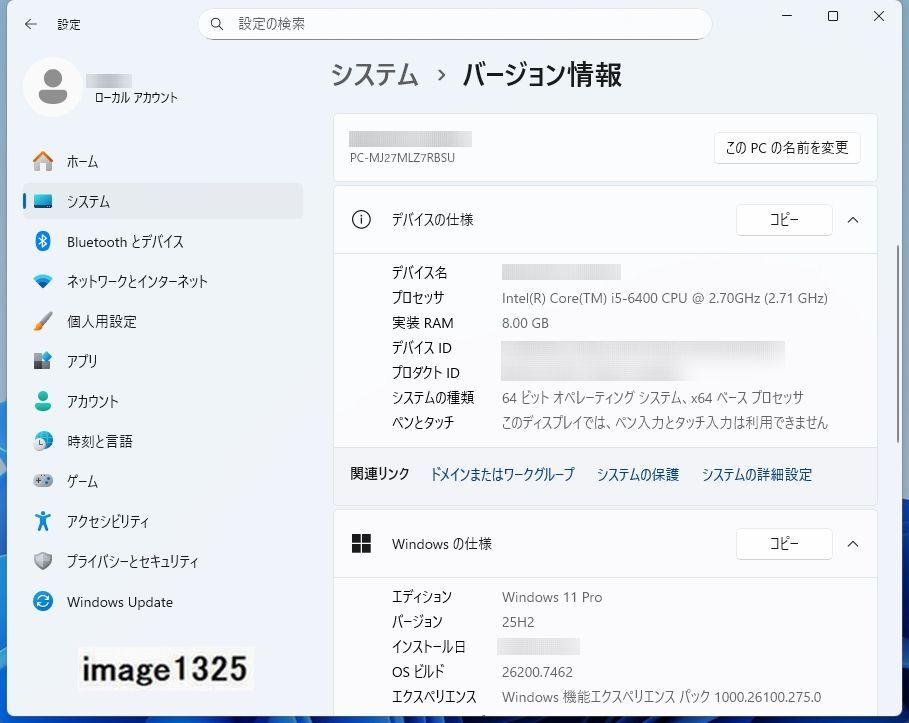Select the 時刻と言語 globe clock icon
This screenshot has width=909, height=723.
click(43, 441)
